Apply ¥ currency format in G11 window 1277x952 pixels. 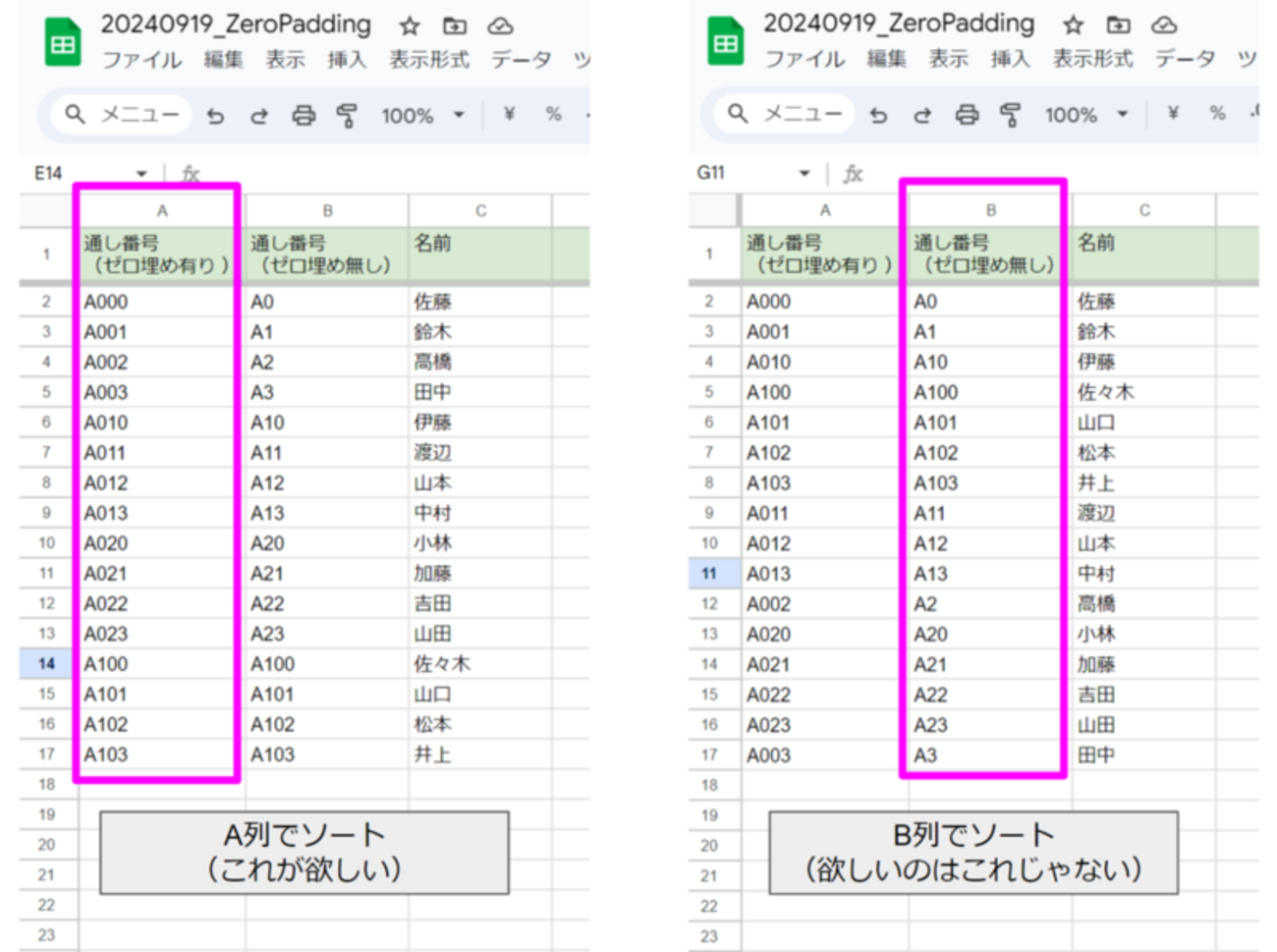pyautogui.click(x=1172, y=113)
